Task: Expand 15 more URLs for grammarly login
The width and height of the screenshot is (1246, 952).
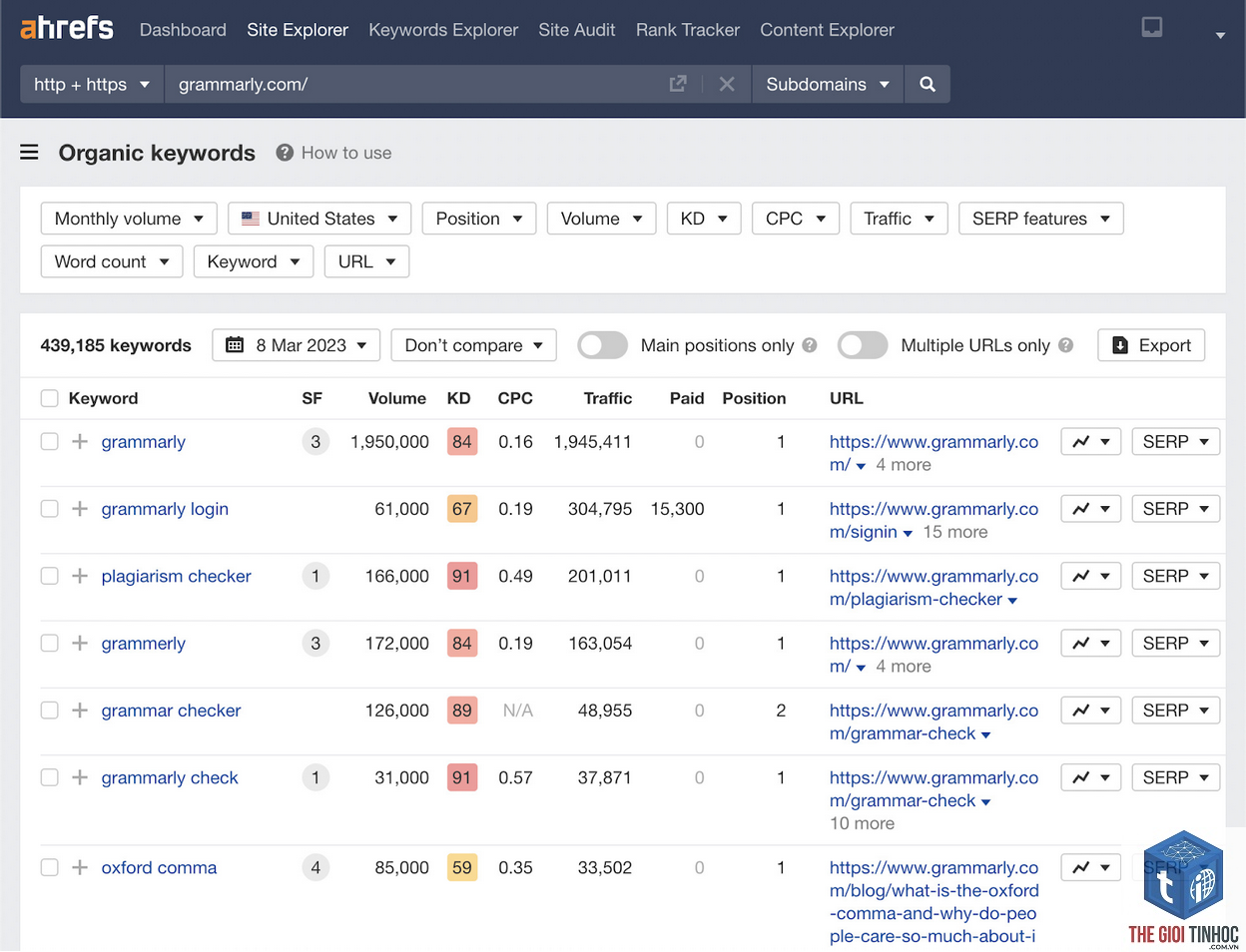Action: point(954,532)
